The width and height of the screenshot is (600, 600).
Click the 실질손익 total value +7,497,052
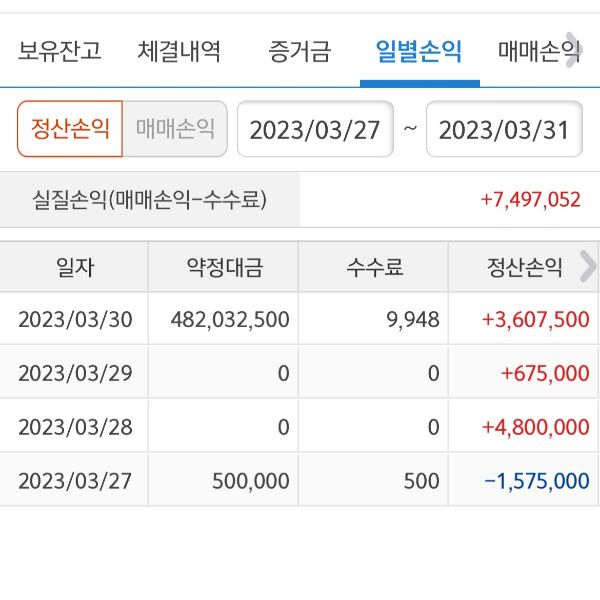[530, 199]
